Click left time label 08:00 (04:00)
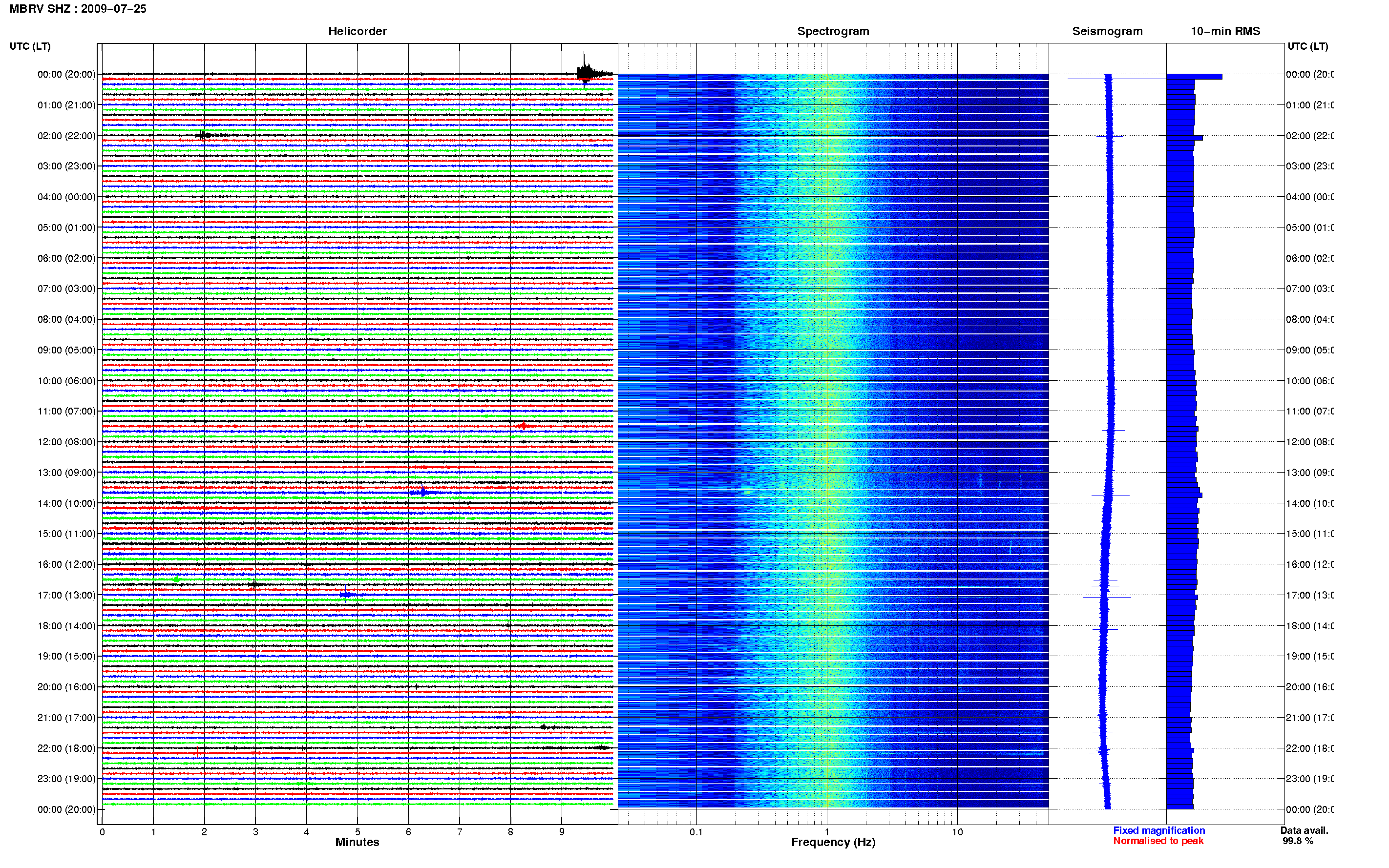Viewport: 1389px width, 868px height. (x=66, y=319)
